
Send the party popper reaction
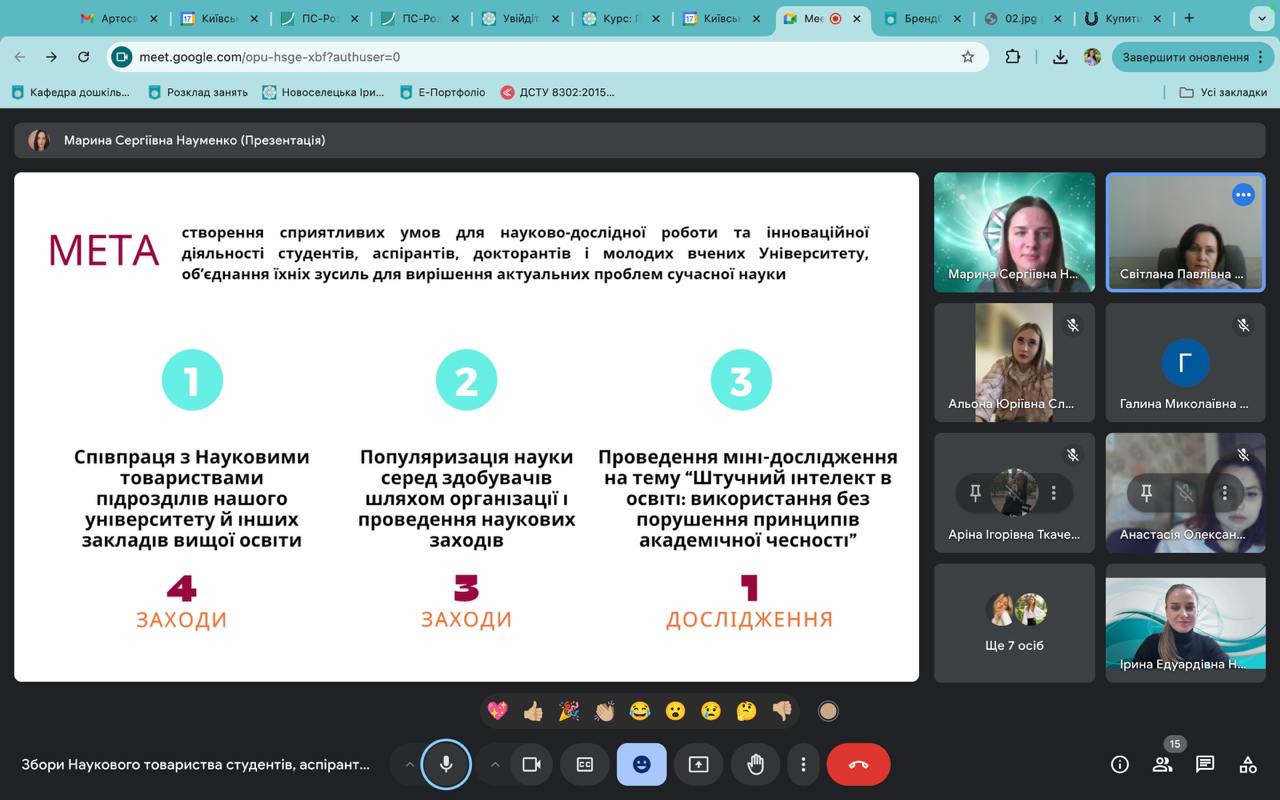tap(568, 711)
